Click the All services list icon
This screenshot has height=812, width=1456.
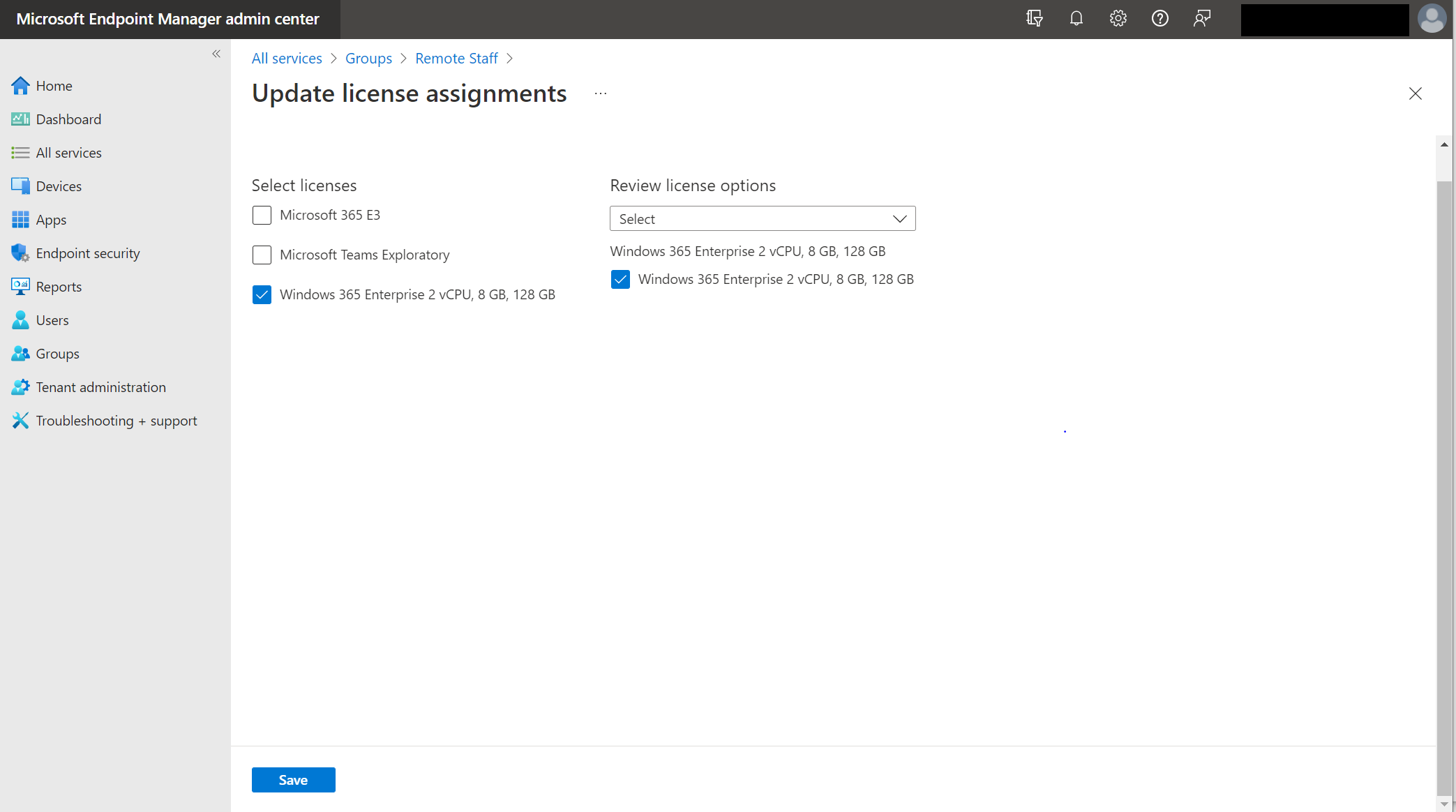20,153
